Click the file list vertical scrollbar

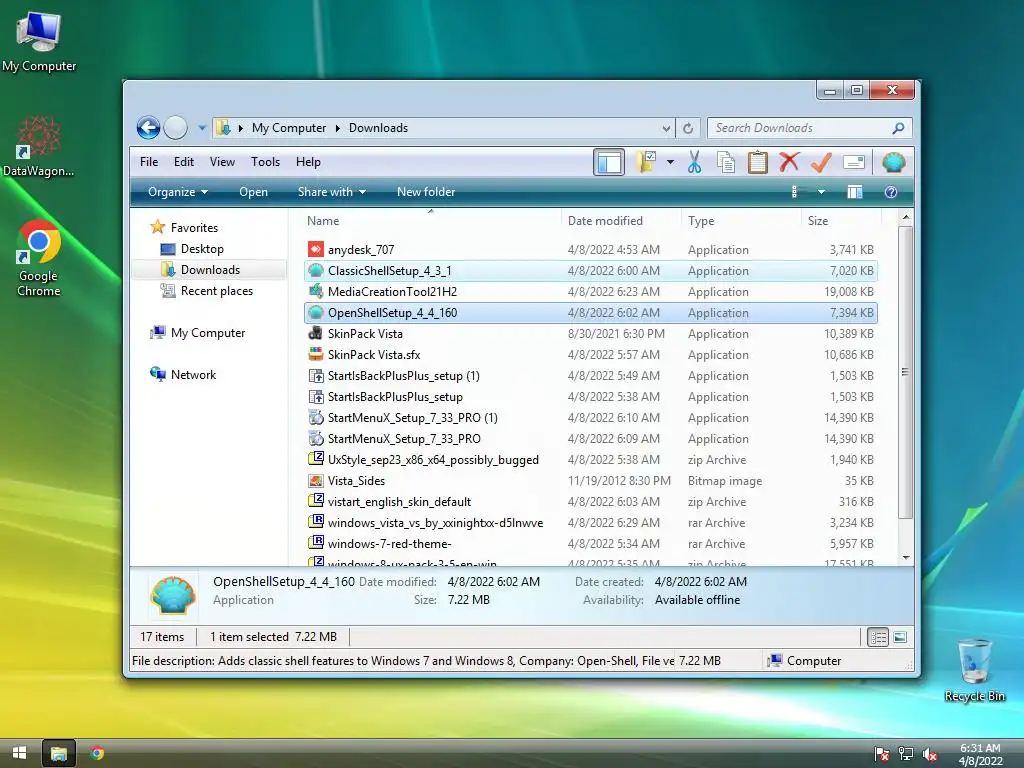pyautogui.click(x=905, y=372)
